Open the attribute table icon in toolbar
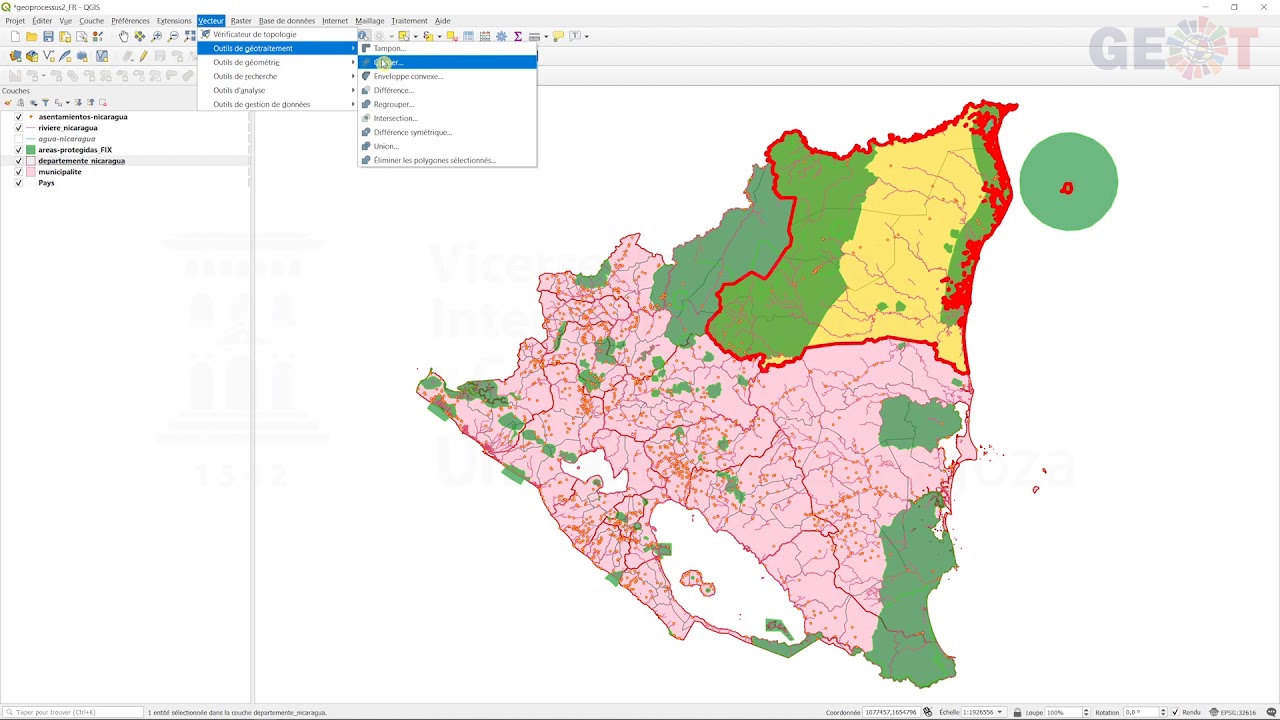This screenshot has height=720, width=1280. click(468, 36)
